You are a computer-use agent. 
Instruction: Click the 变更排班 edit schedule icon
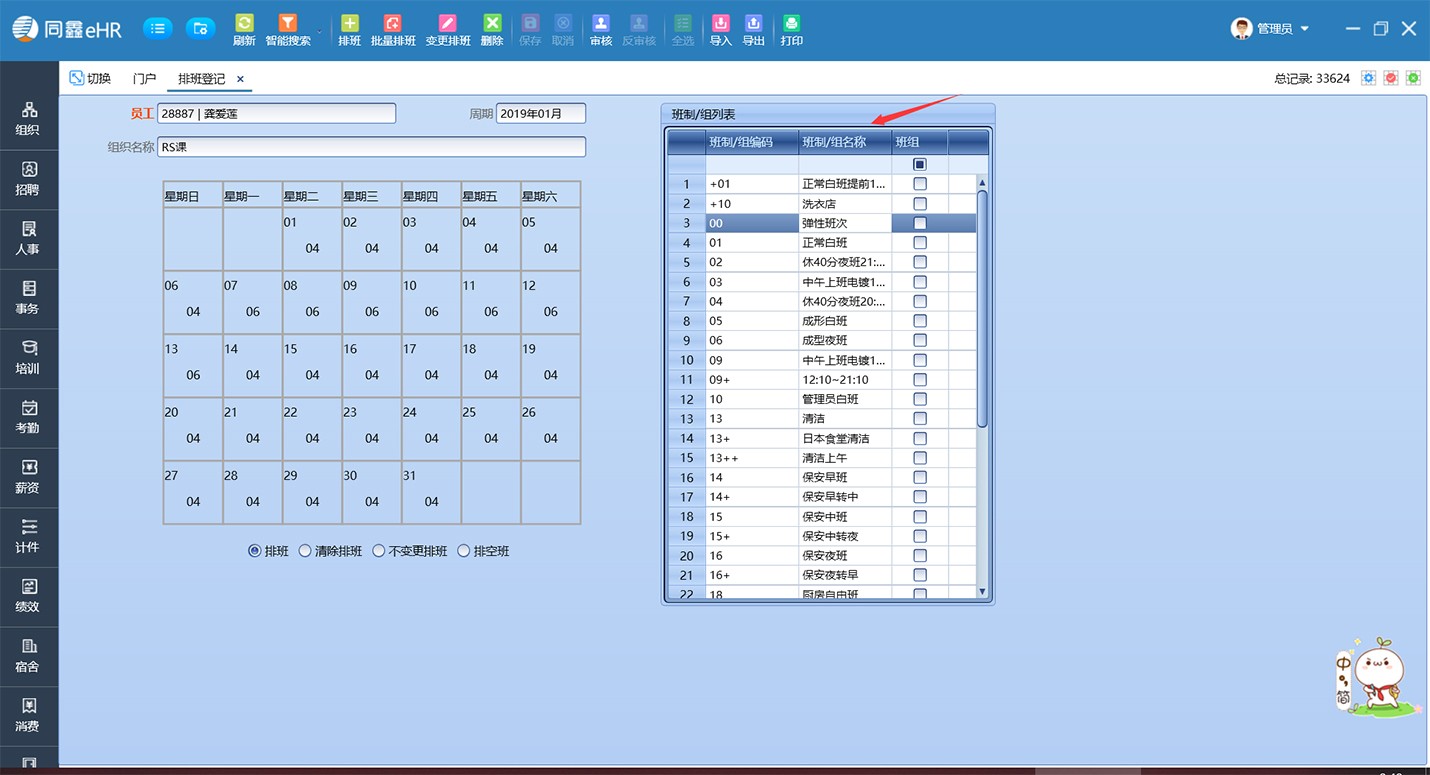[447, 29]
